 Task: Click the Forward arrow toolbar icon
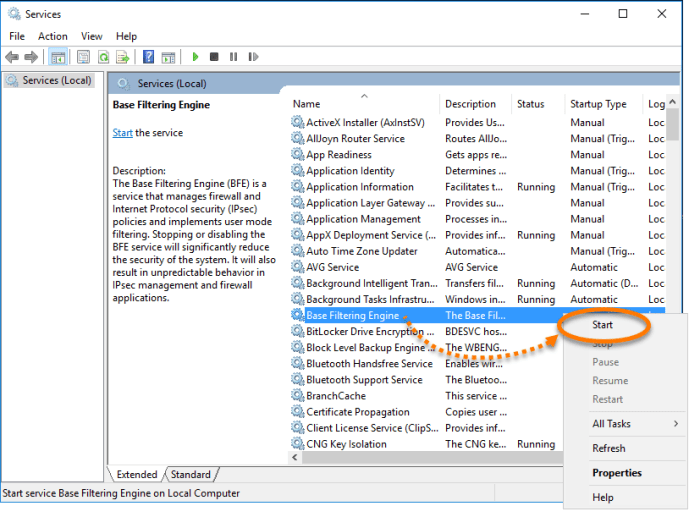pos(31,57)
